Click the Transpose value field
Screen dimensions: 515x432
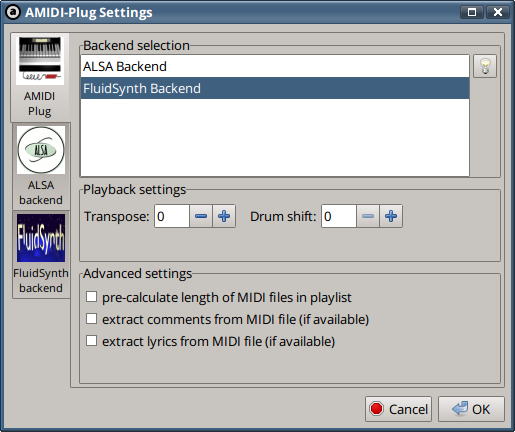[x=172, y=216]
